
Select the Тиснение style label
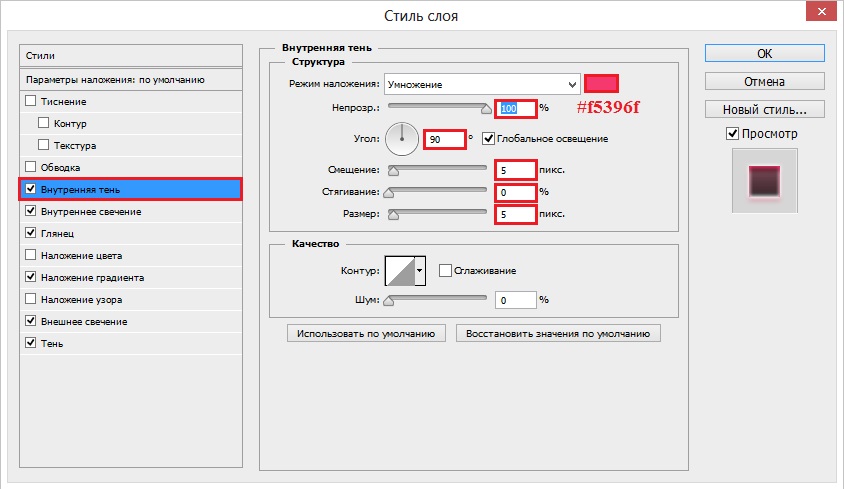(x=64, y=101)
